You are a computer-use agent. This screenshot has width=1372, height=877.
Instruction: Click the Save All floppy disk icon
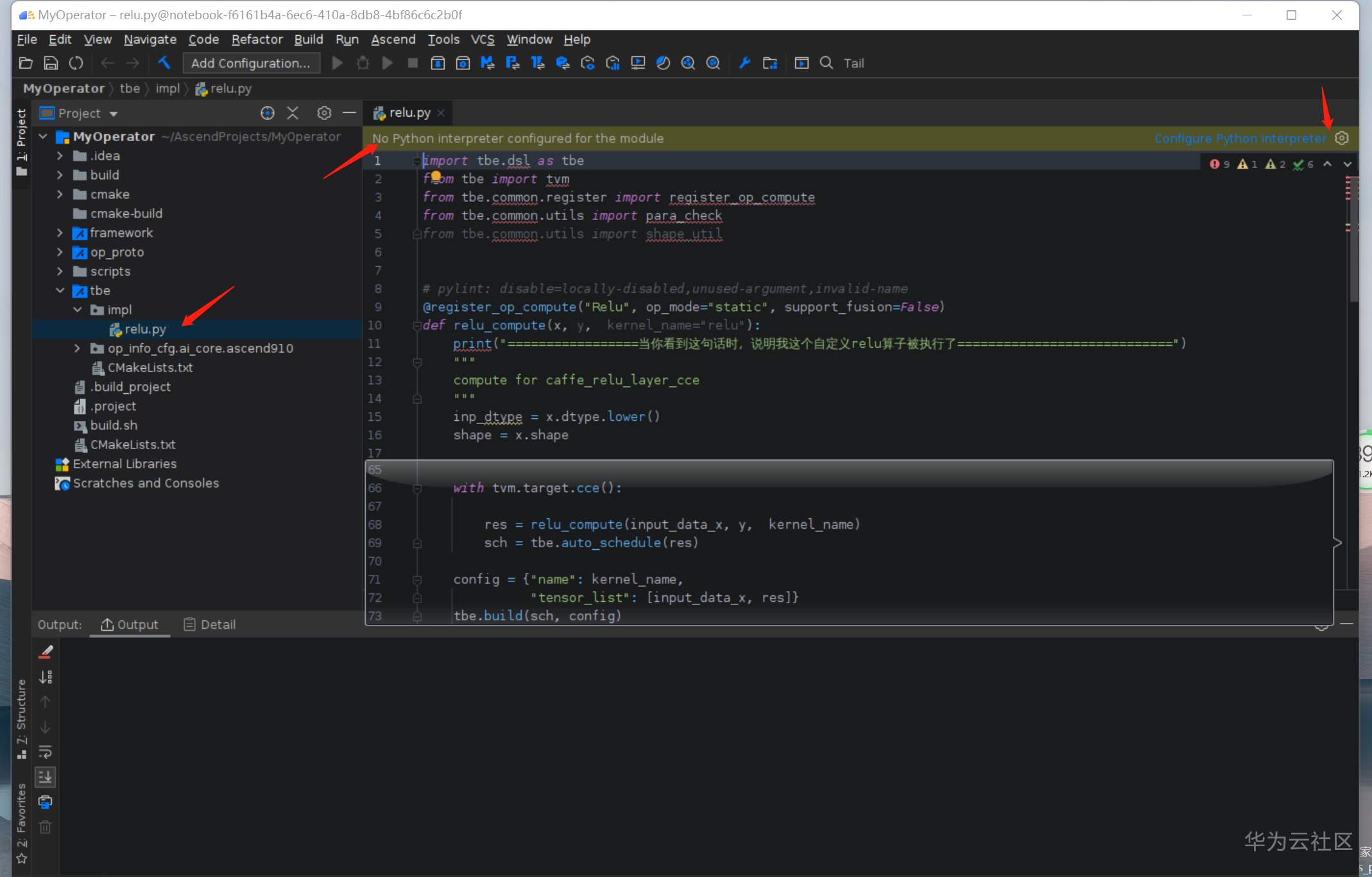pos(51,63)
